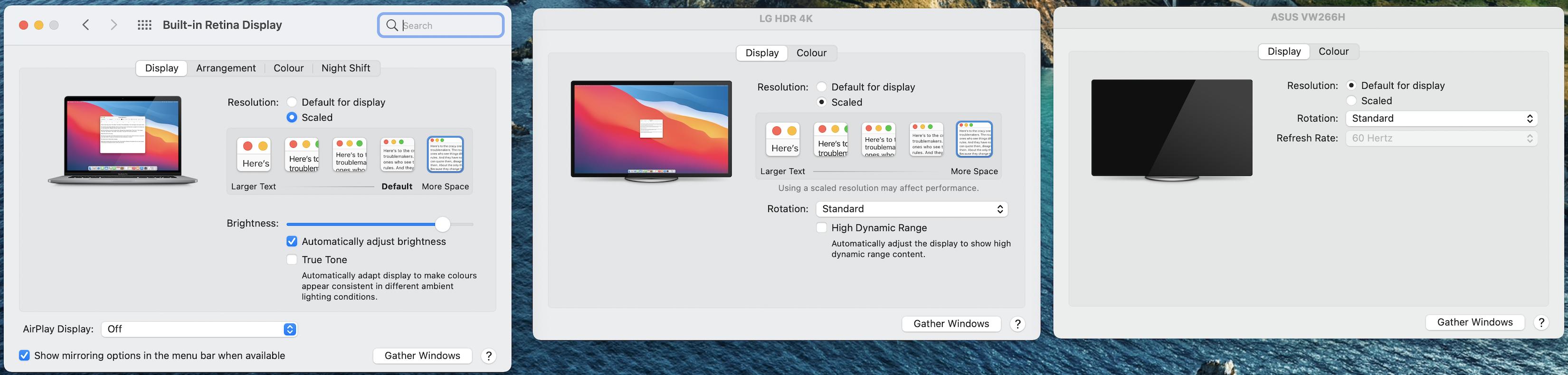Switch to the Arrangement tab

[x=226, y=68]
